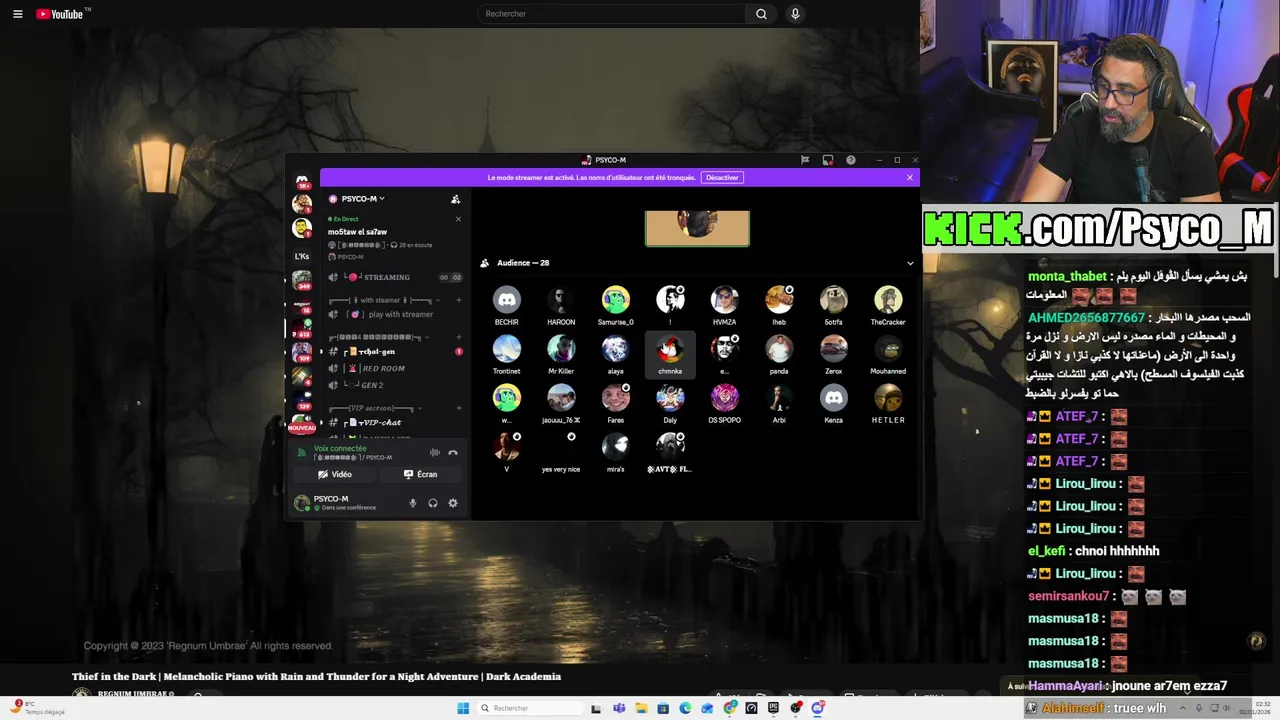Select audience member mira's
The height and width of the screenshot is (720, 1280).
616,452
